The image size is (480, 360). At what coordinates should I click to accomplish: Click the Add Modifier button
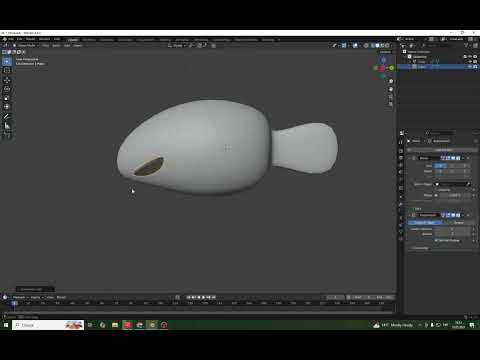(442, 150)
